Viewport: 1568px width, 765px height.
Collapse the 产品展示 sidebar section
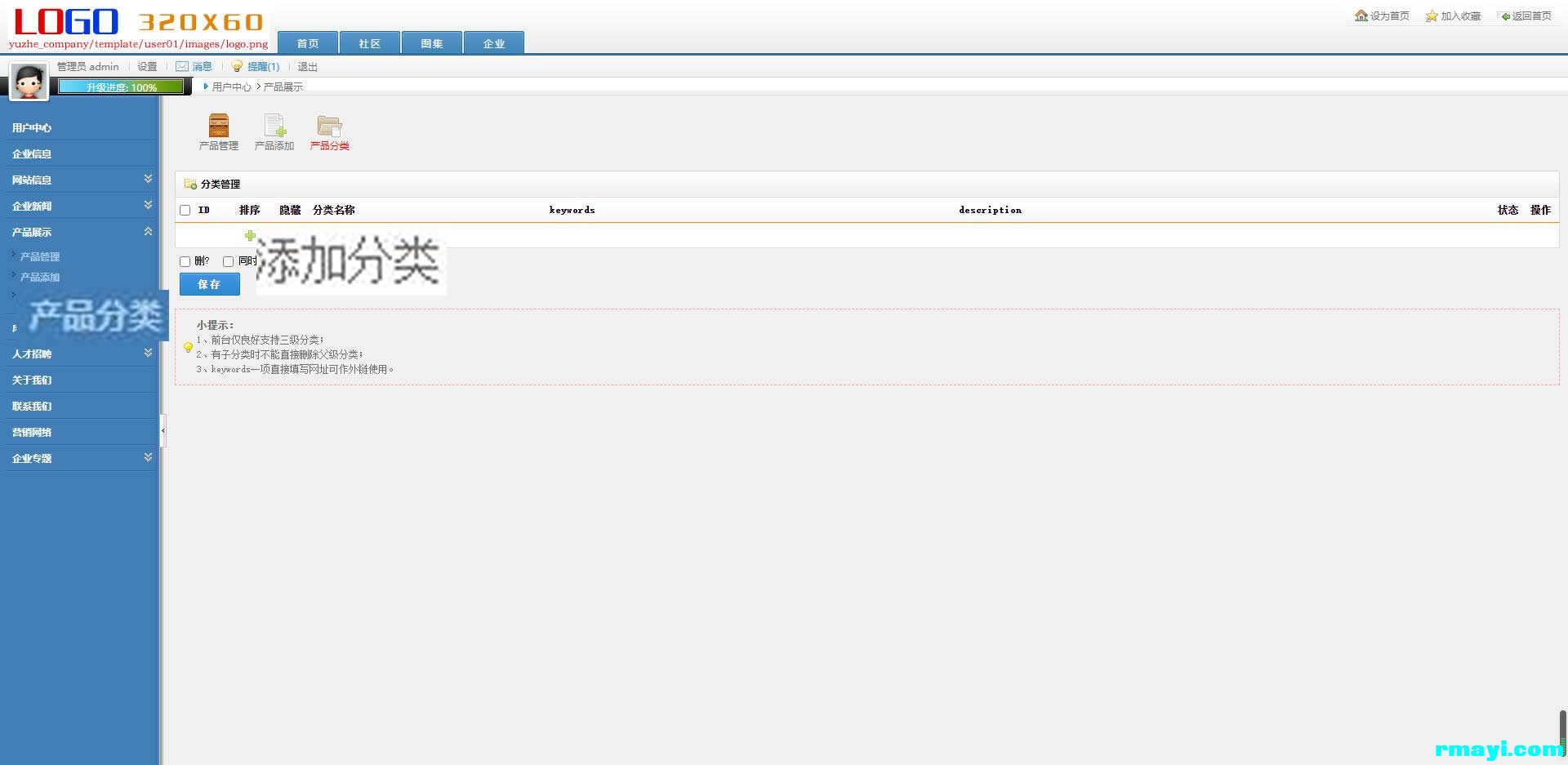pyautogui.click(x=148, y=231)
